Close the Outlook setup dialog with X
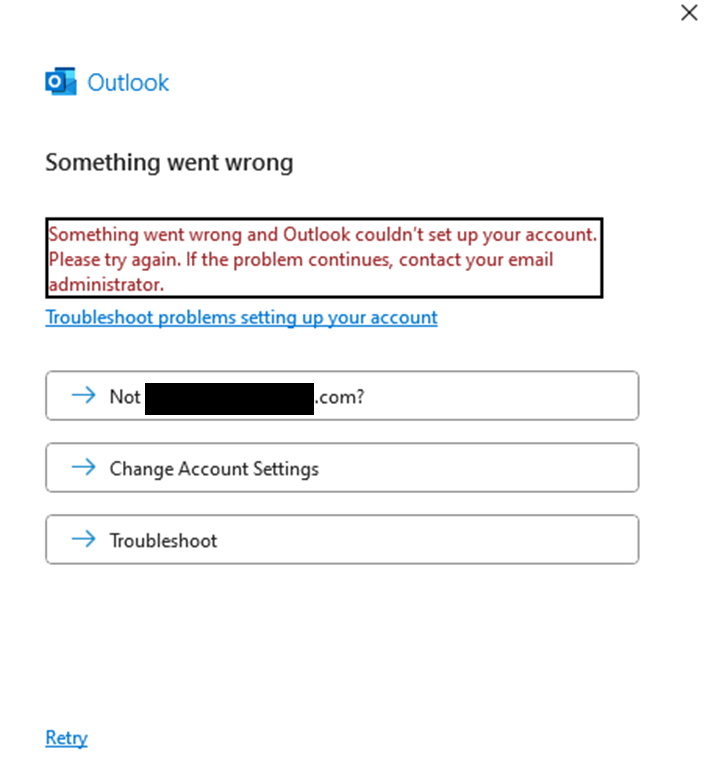 (688, 13)
